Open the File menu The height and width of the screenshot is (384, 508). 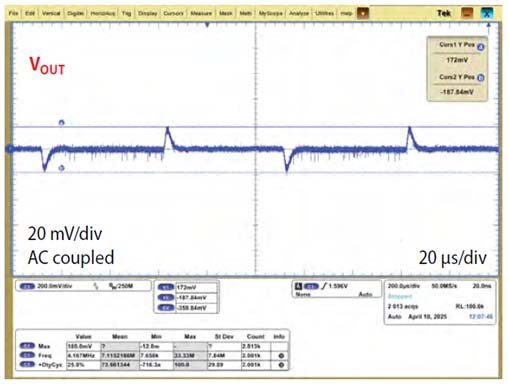point(13,13)
